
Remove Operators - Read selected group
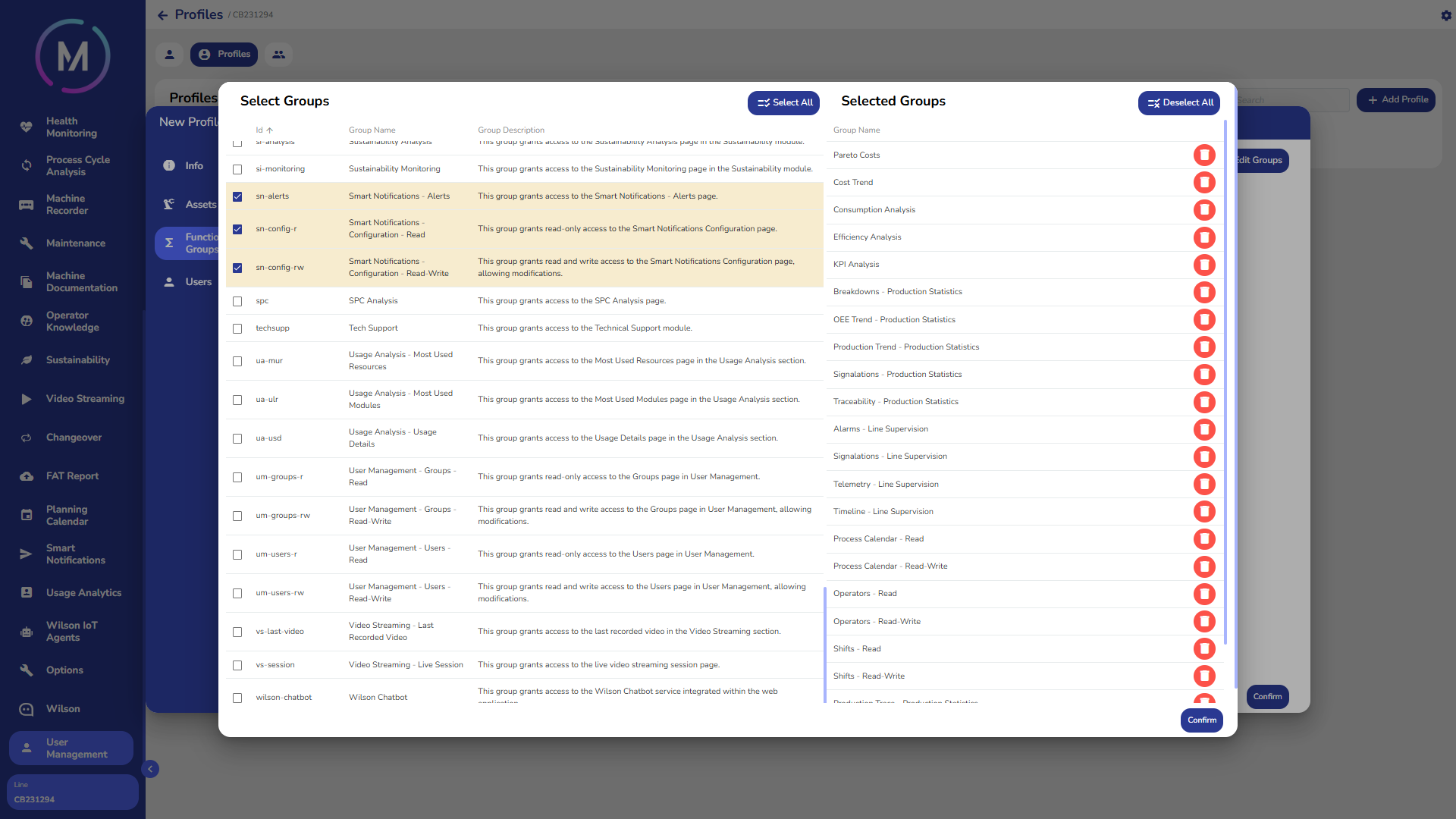(1204, 594)
